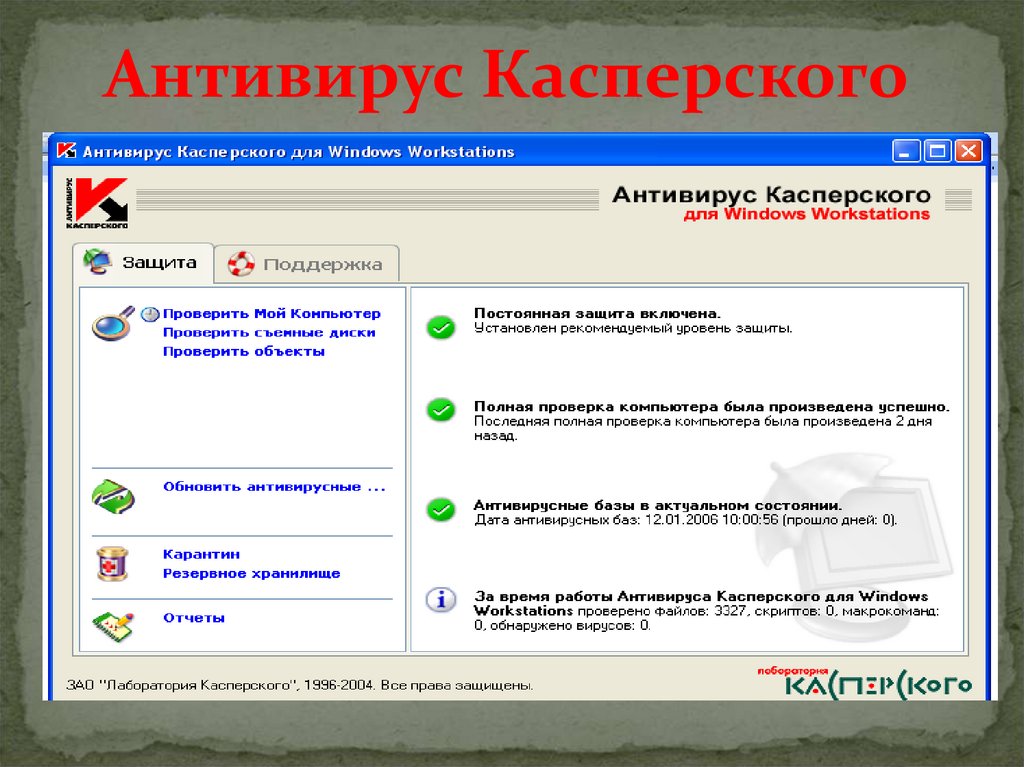This screenshot has height=767, width=1024.
Task: Open Проверить объекты link
Action: click(244, 351)
